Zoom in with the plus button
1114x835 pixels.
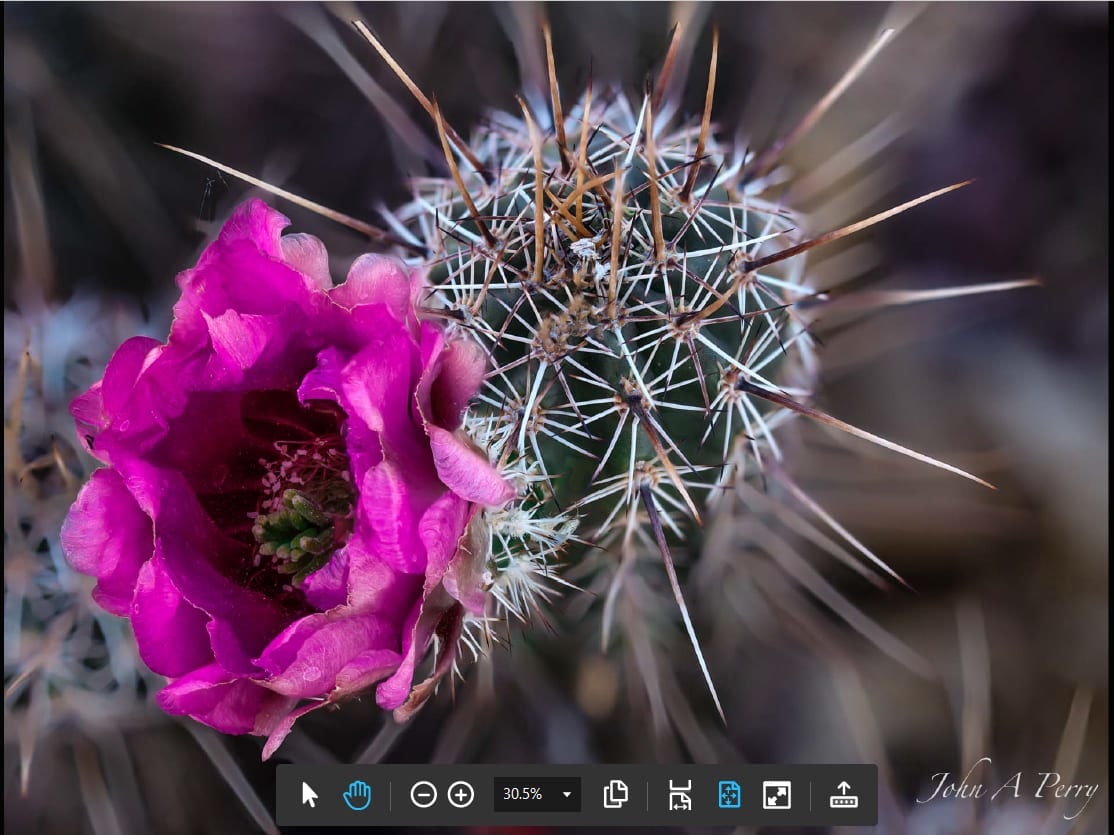(461, 795)
